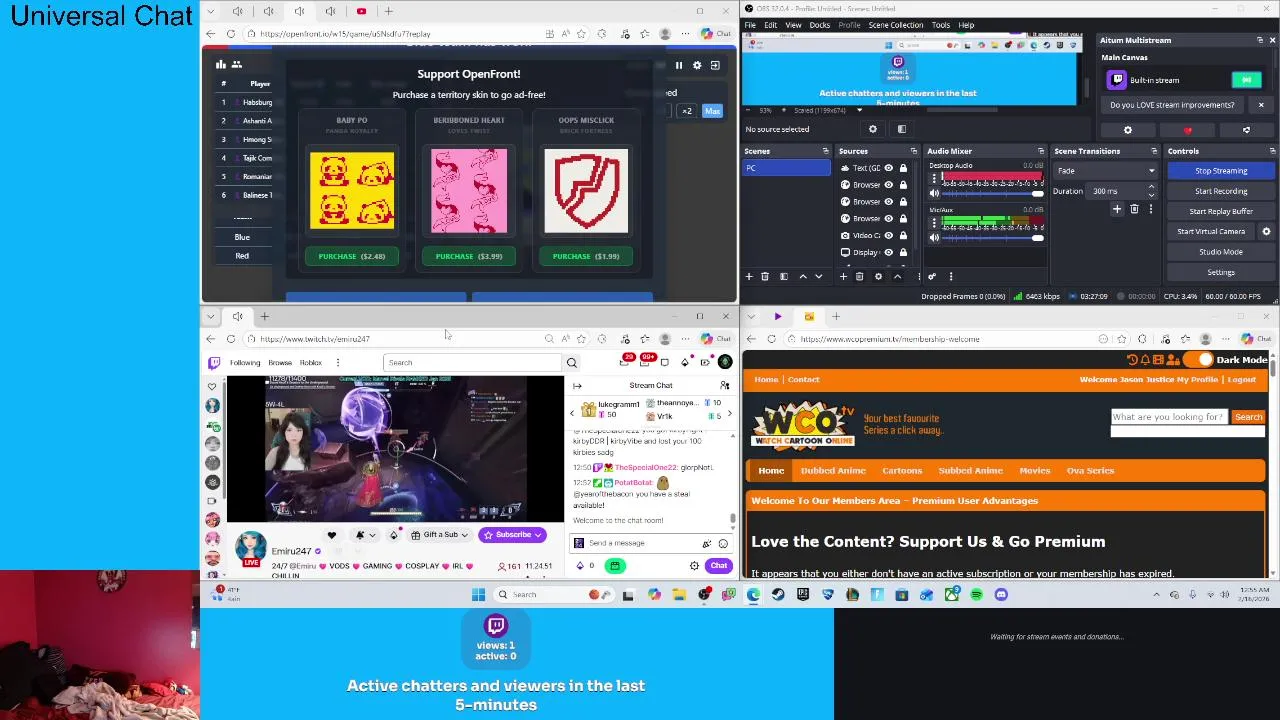Viewport: 1280px width, 720px height.
Task: Click Start Recording in OBS
Action: pos(1221,191)
